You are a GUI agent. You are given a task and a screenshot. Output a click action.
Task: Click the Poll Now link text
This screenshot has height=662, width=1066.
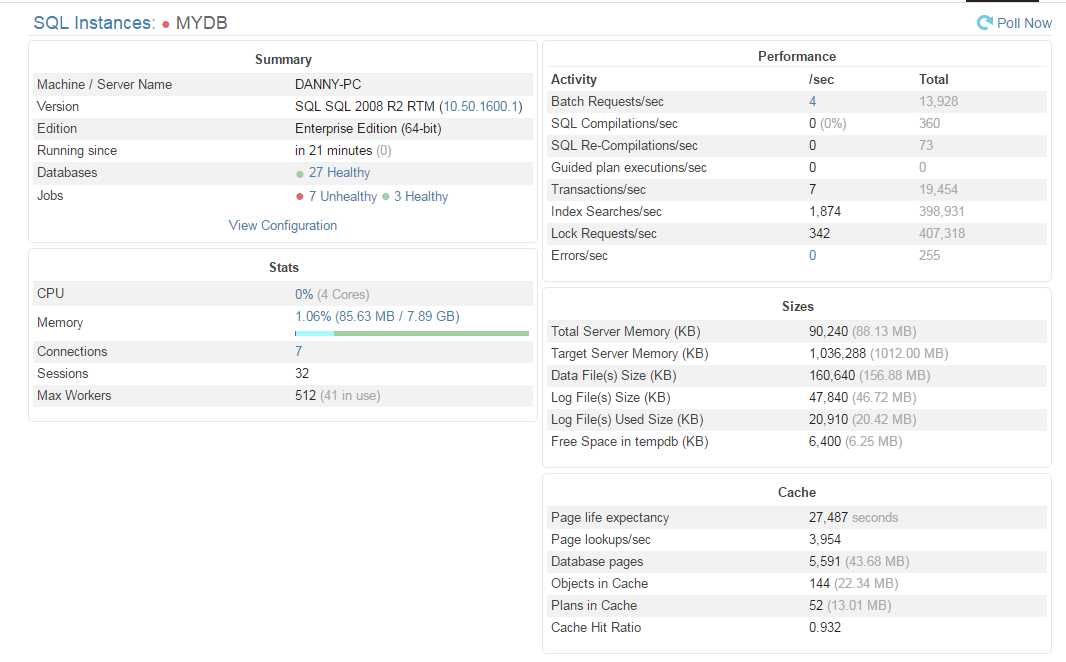[x=1024, y=23]
